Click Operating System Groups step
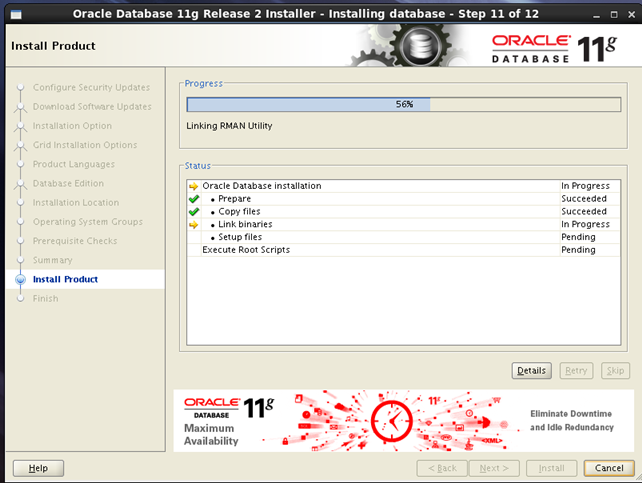Viewport: 642px width, 483px height. click(x=88, y=221)
